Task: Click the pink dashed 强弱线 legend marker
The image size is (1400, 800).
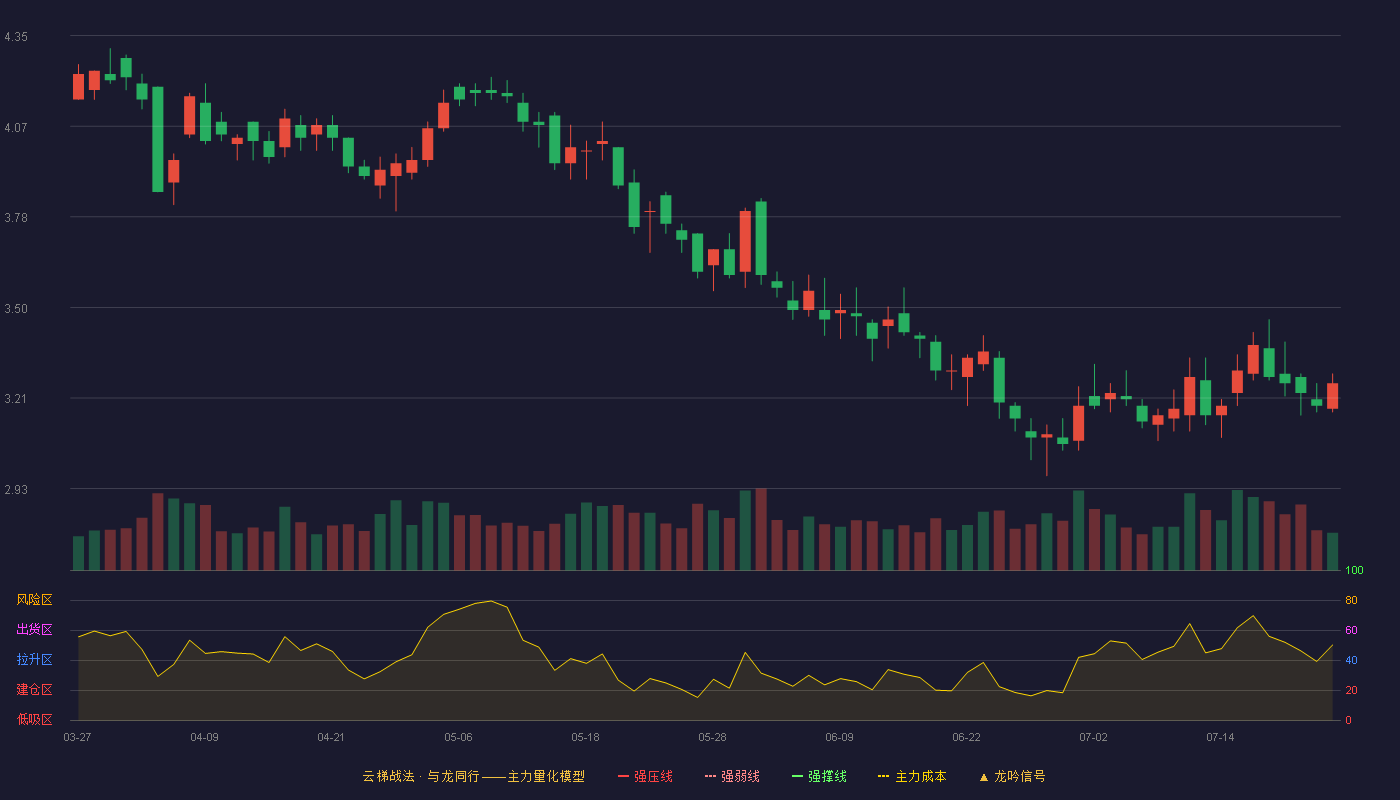Action: [x=711, y=776]
